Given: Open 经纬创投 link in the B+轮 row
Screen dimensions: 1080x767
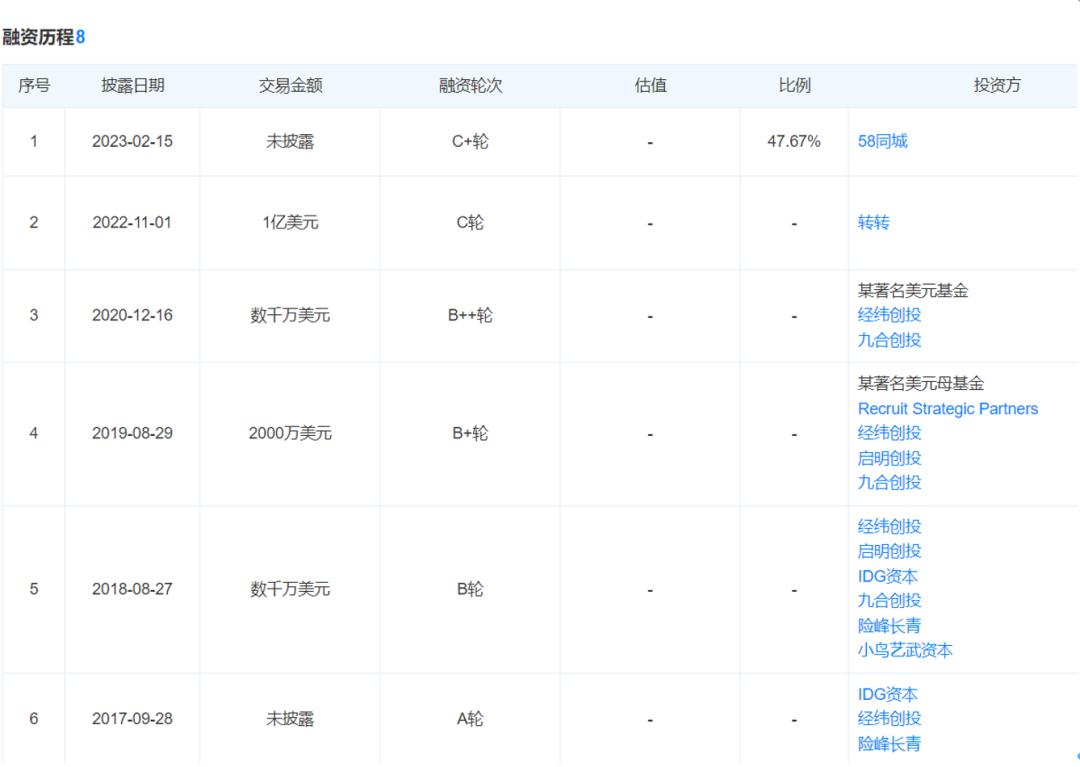Looking at the screenshot, I should (x=889, y=433).
